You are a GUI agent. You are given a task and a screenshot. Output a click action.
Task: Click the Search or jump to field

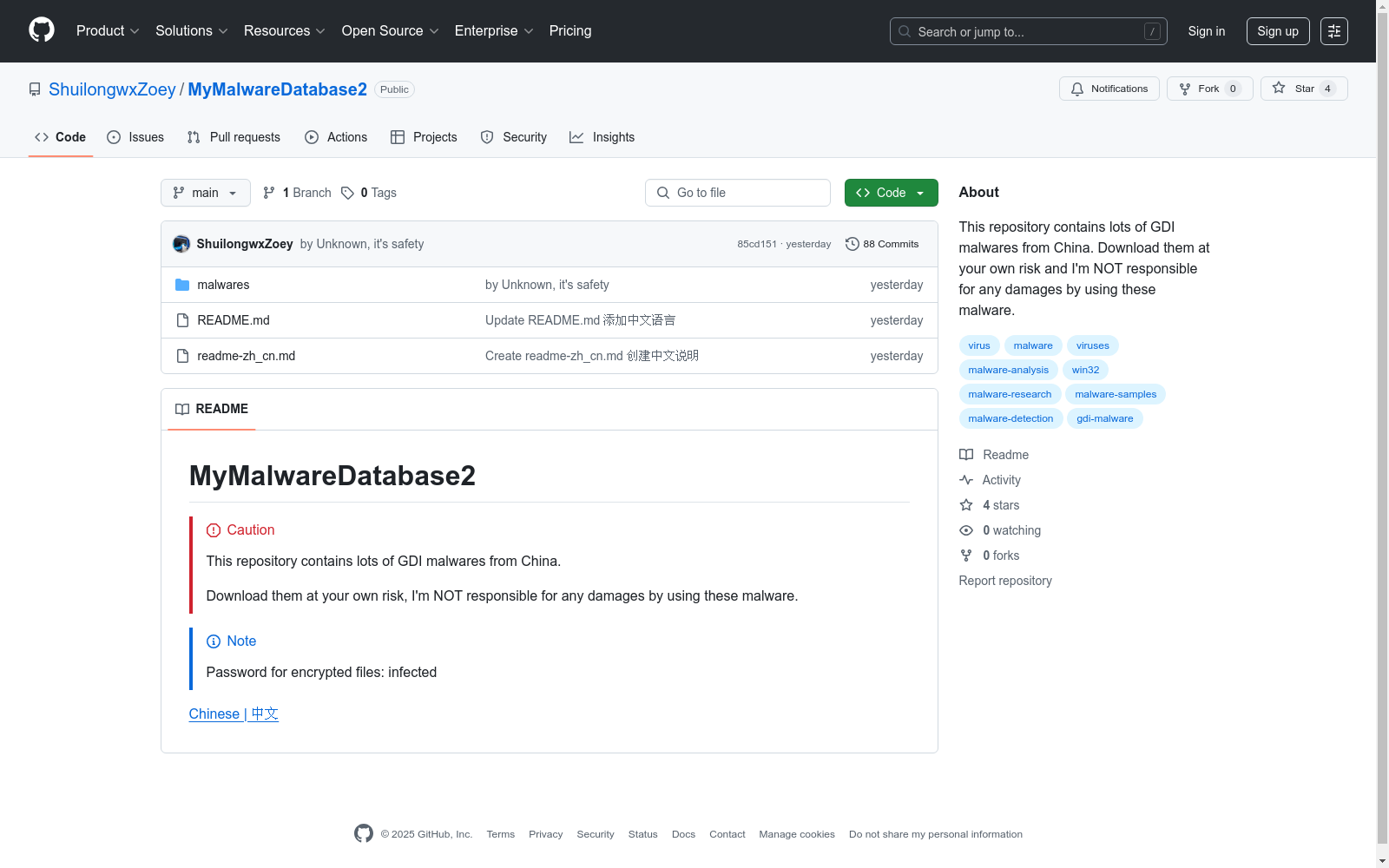click(1029, 31)
